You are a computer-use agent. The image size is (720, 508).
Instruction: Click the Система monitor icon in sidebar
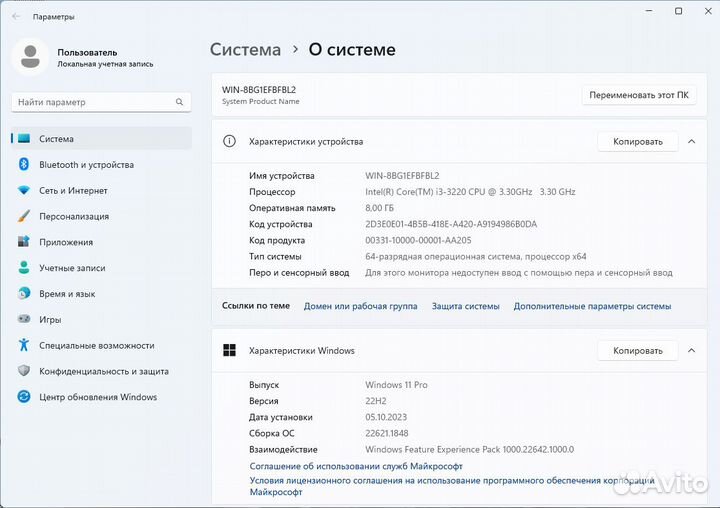click(x=24, y=138)
